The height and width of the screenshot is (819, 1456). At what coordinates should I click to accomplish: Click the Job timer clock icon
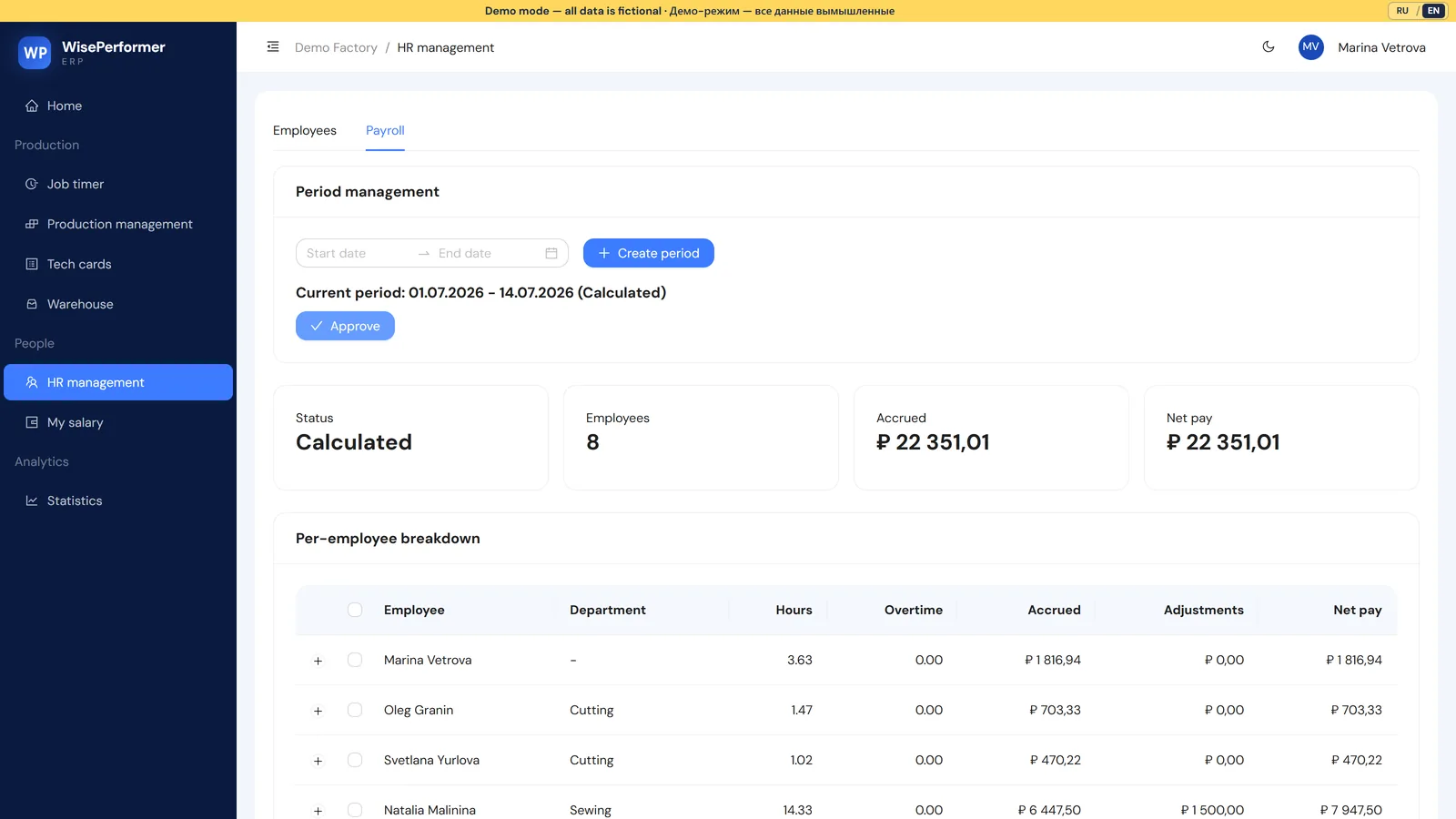tap(32, 184)
